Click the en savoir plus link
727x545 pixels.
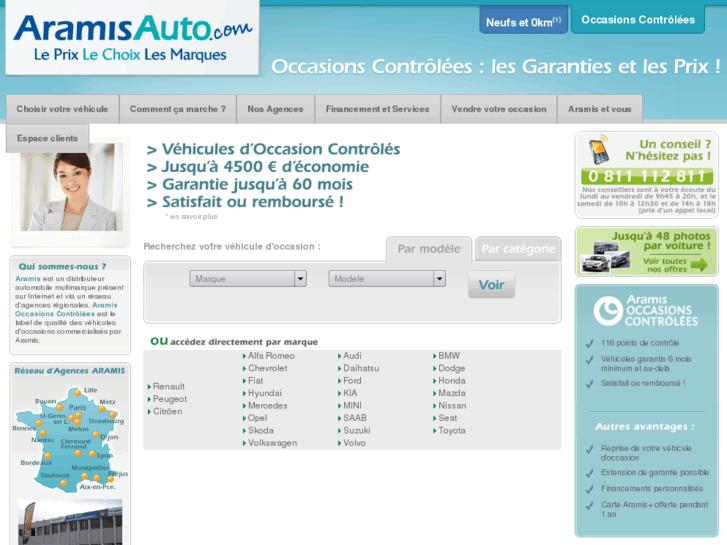pos(193,217)
